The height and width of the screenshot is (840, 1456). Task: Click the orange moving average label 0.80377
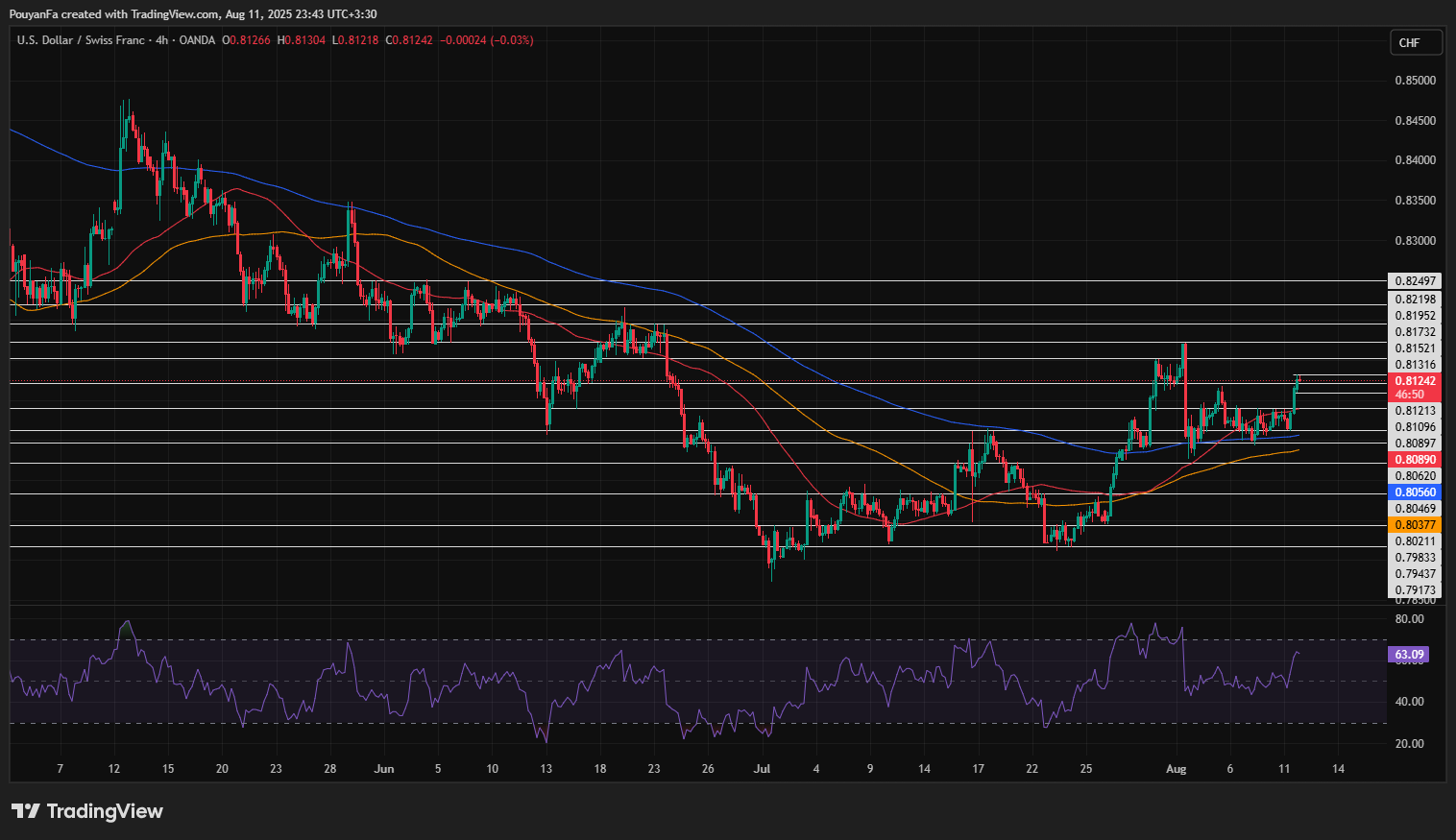coord(1415,525)
